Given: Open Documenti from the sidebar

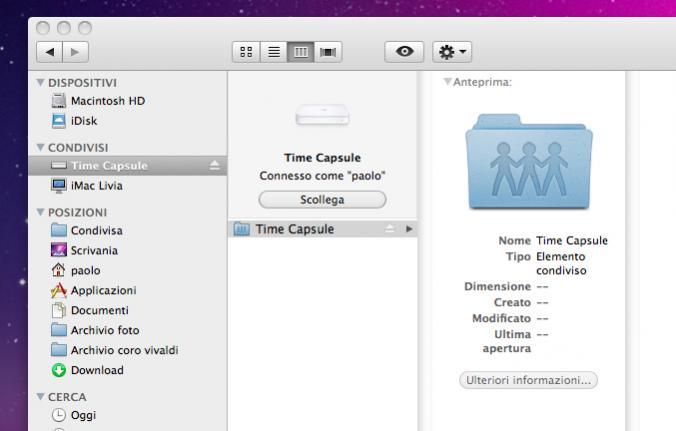Looking at the screenshot, I should [128, 310].
